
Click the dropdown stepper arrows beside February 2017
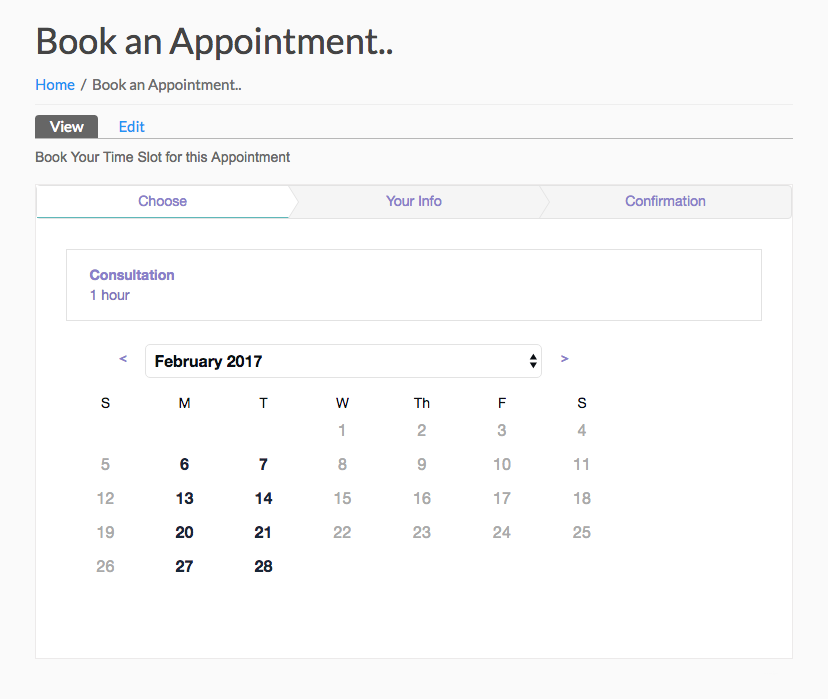coord(533,361)
